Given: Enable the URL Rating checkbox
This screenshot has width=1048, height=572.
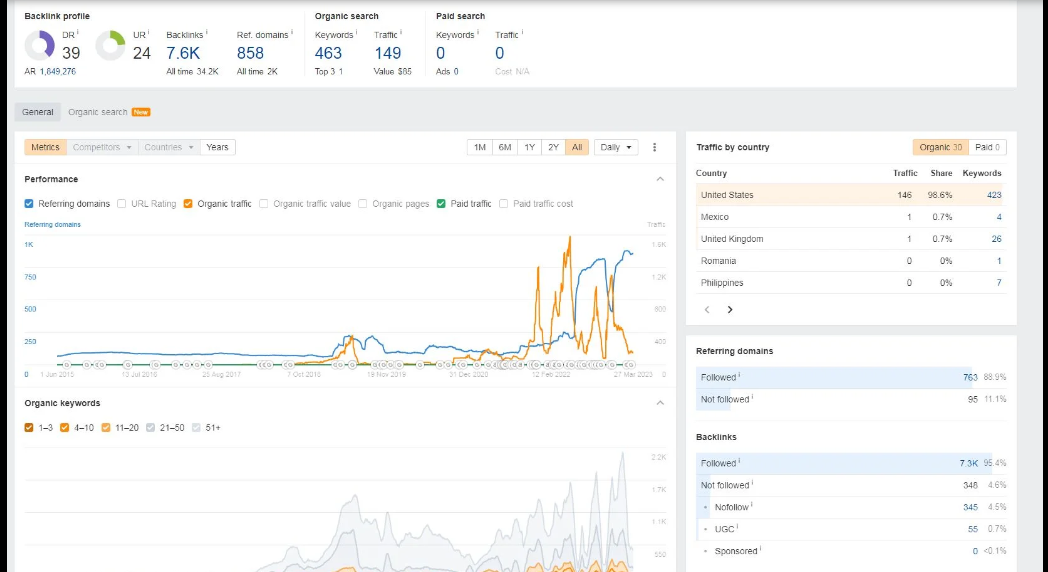Looking at the screenshot, I should tap(122, 204).
